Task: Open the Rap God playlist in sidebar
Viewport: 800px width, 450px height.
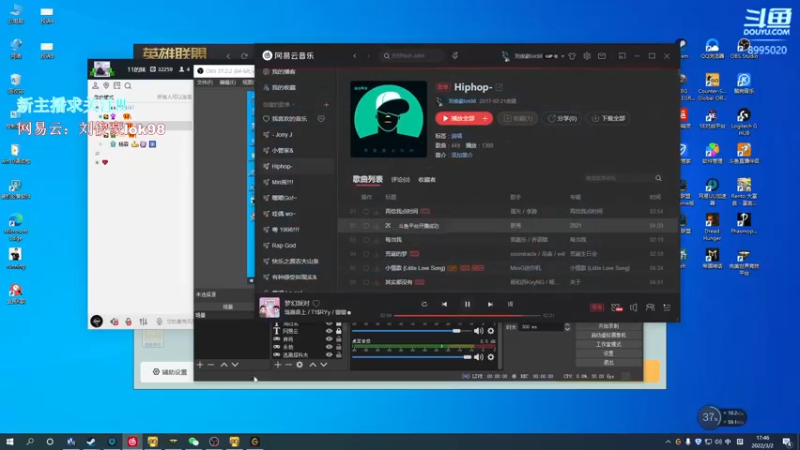Action: pyautogui.click(x=284, y=245)
